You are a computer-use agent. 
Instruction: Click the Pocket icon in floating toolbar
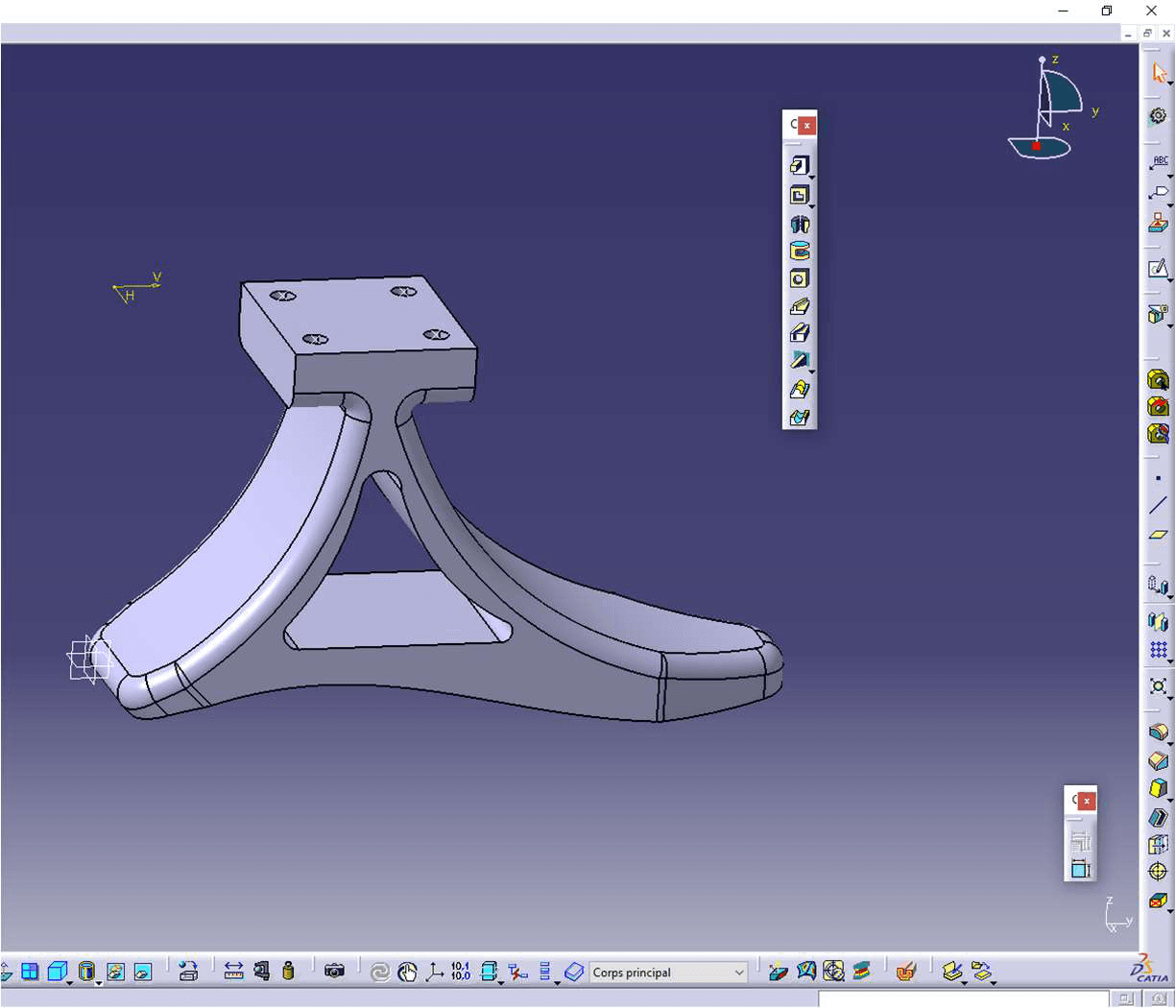[x=799, y=195]
